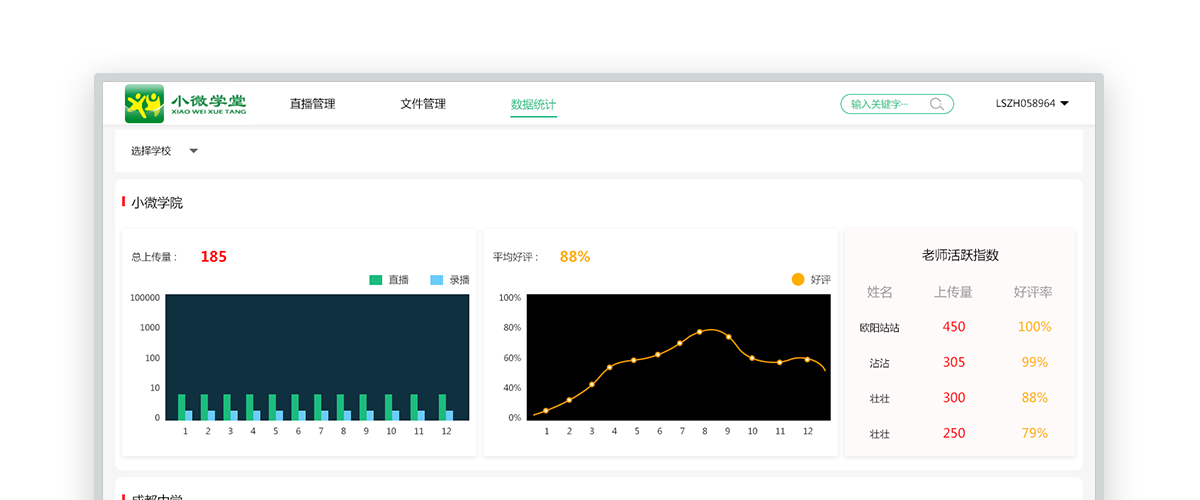
Task: Toggle the 录播 legend swatch
Action: click(436, 280)
